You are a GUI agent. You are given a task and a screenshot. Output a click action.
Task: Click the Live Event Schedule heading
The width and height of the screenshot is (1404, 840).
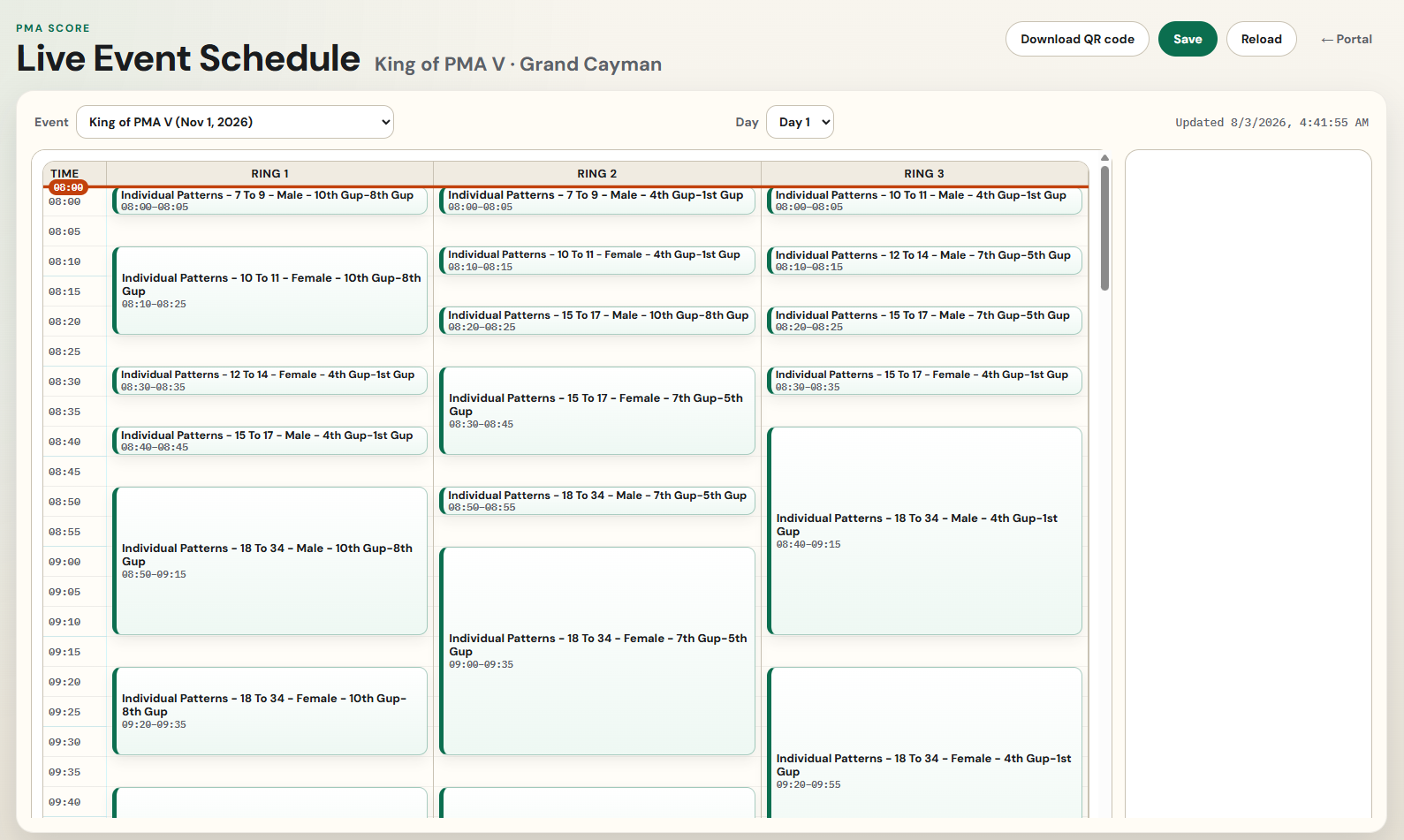pos(188,58)
